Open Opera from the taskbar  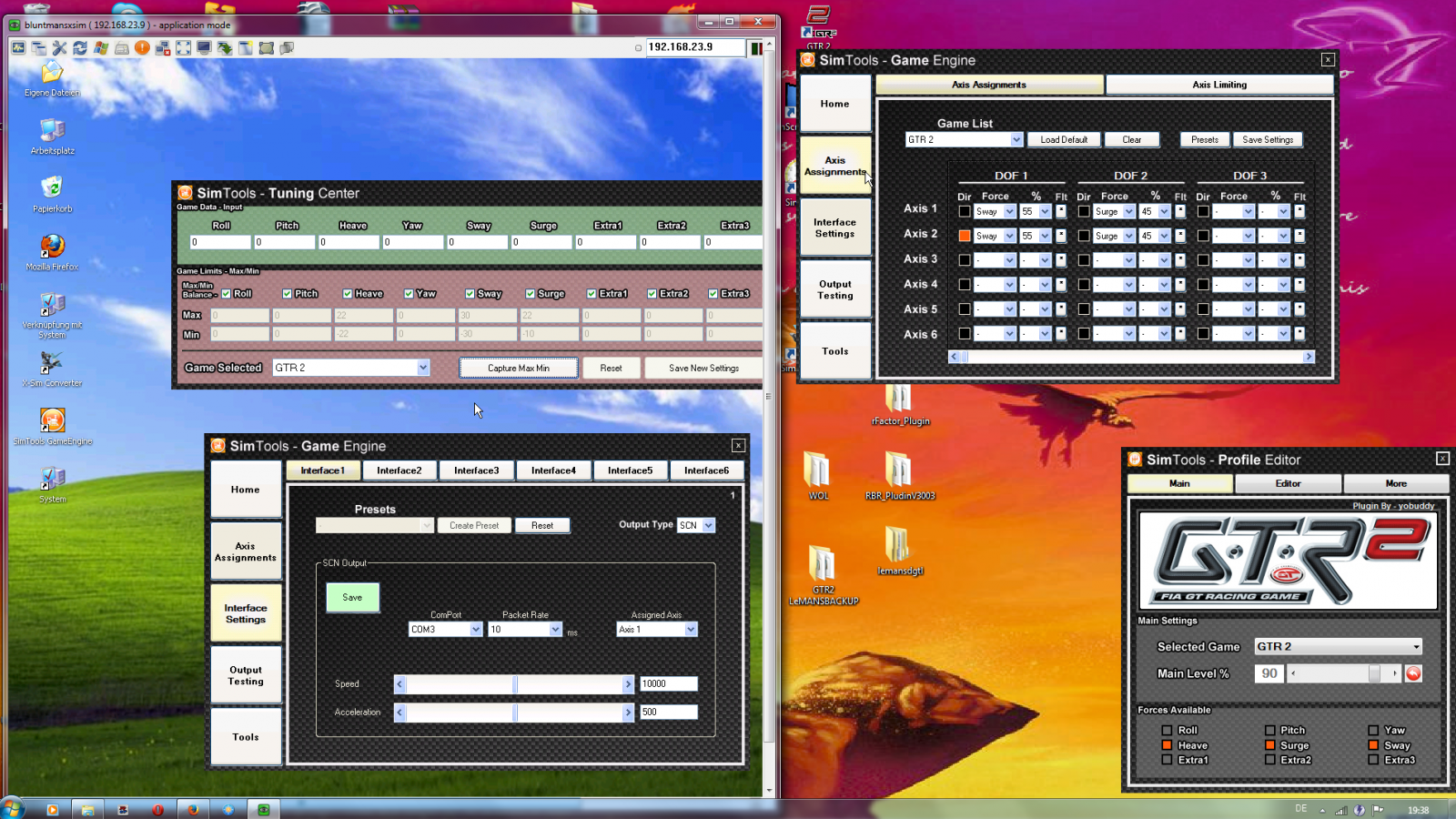pos(157,809)
